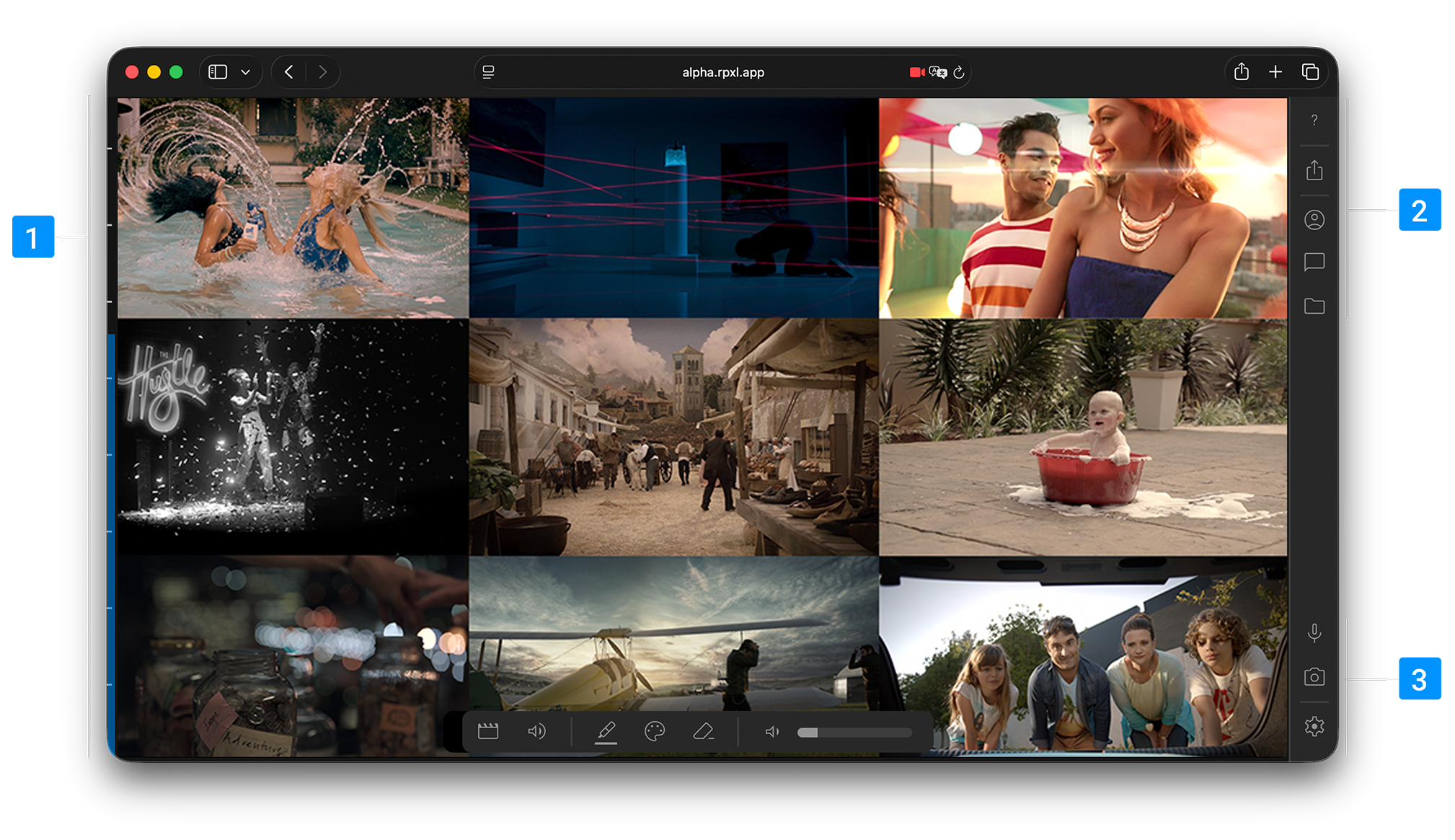Select the eraser tool
Image resolution: width=1455 pixels, height=840 pixels.
tap(703, 731)
